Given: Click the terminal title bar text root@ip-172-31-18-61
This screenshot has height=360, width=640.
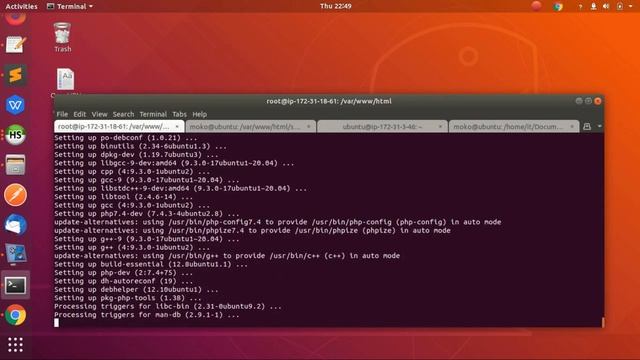Looking at the screenshot, I should coord(329,101).
